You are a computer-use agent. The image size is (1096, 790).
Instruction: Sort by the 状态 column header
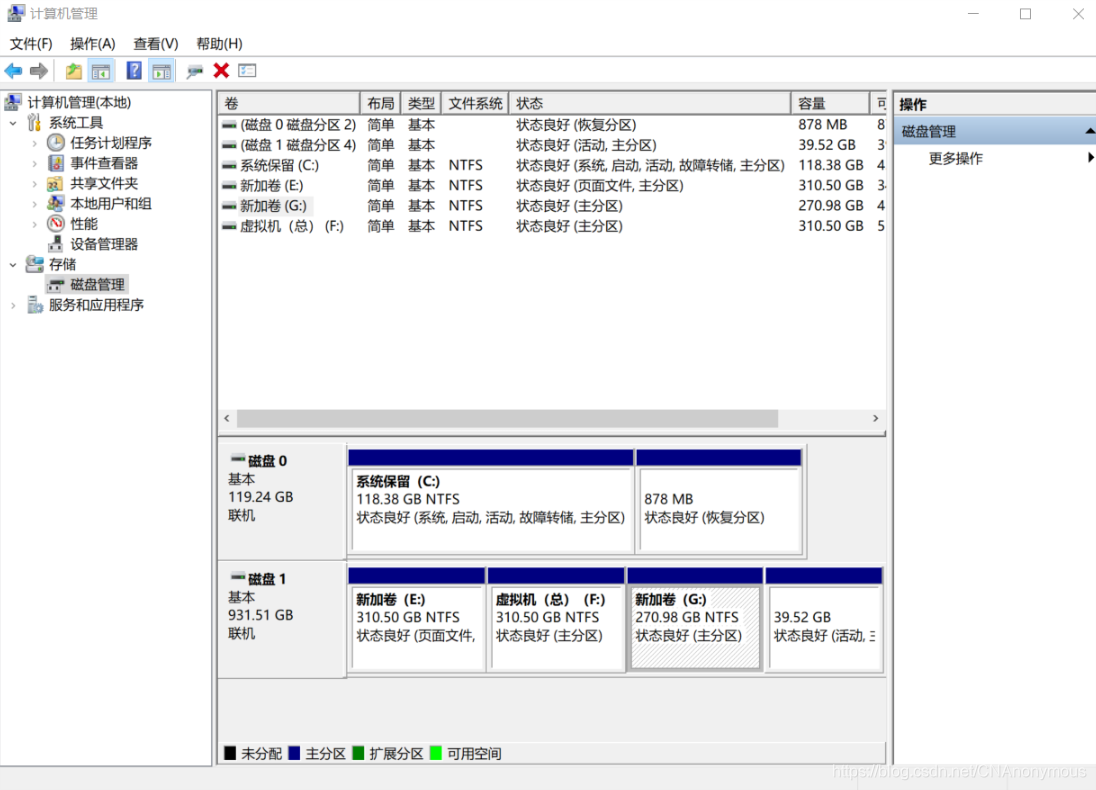point(650,103)
